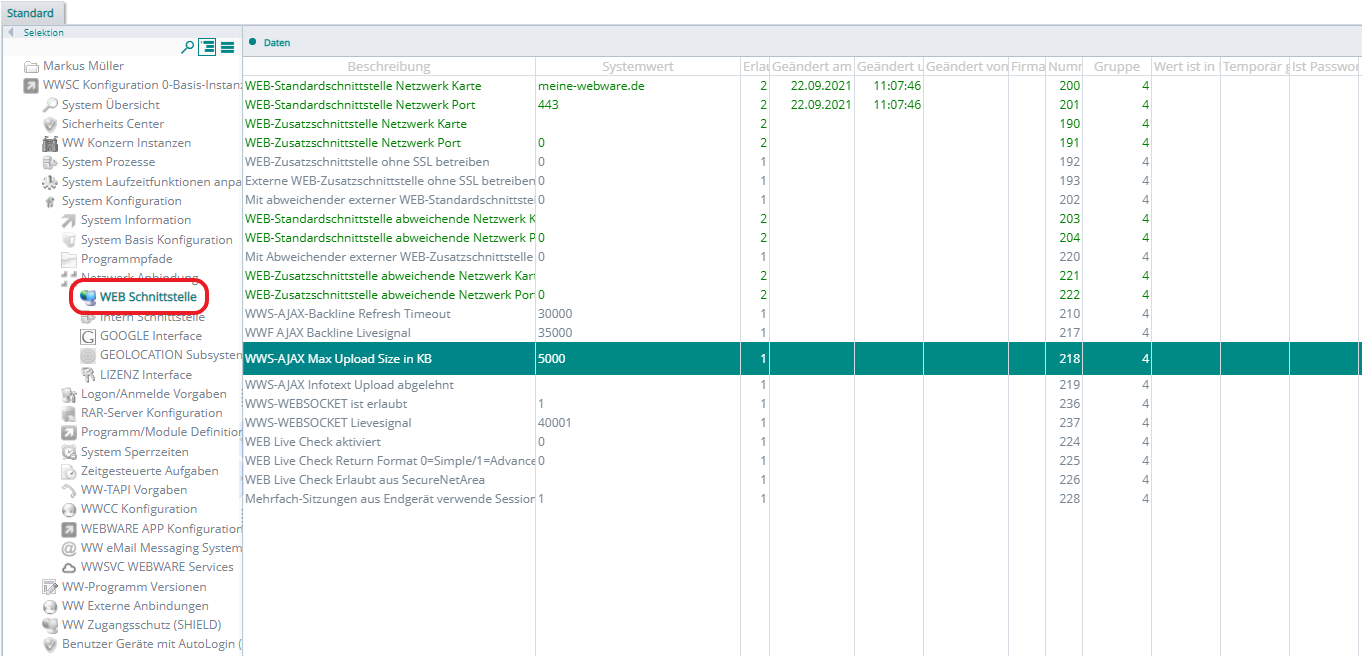Image resolution: width=1362 pixels, height=656 pixels.
Task: Click the System Sperrzeiten clock icon
Action: coord(69,452)
